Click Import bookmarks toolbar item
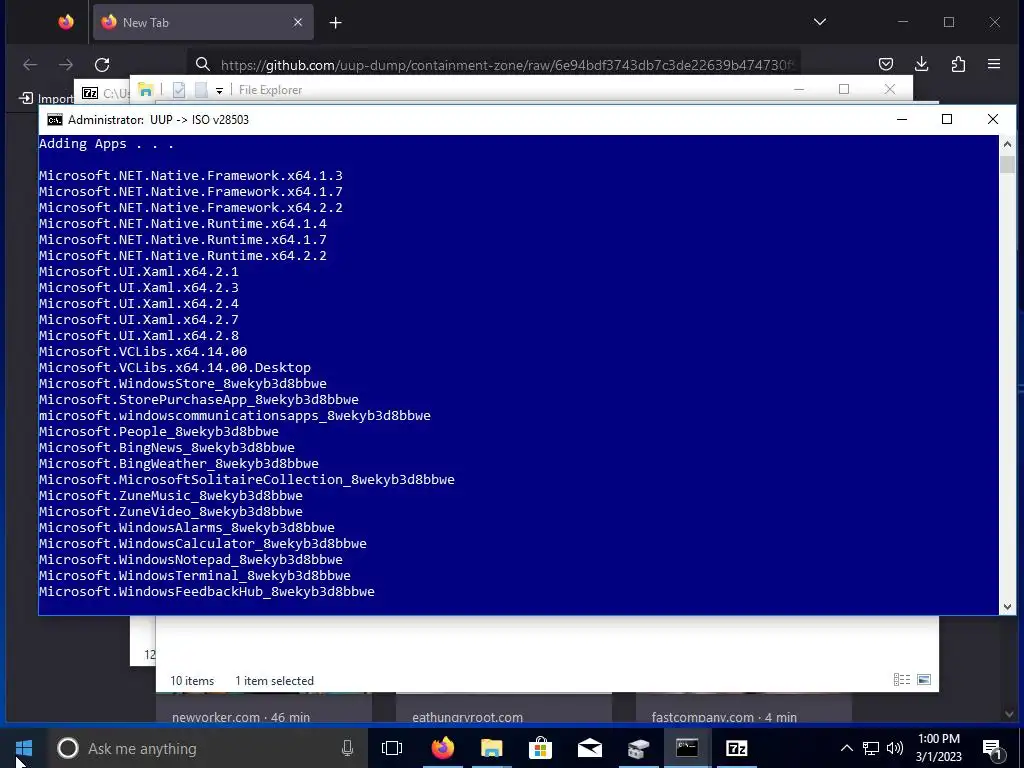 (46, 99)
